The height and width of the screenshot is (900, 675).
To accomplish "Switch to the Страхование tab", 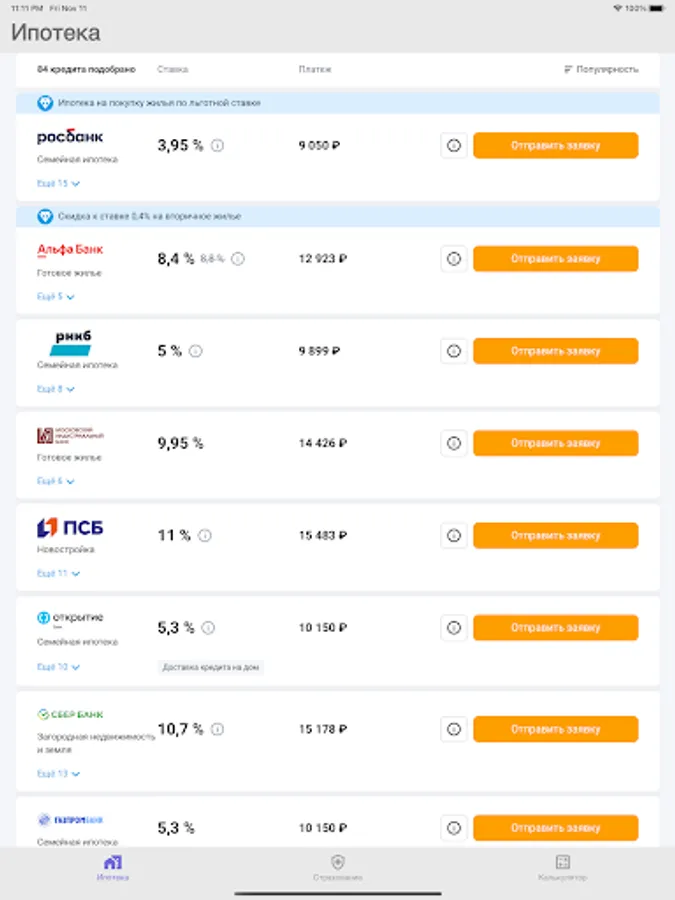I will [337, 867].
